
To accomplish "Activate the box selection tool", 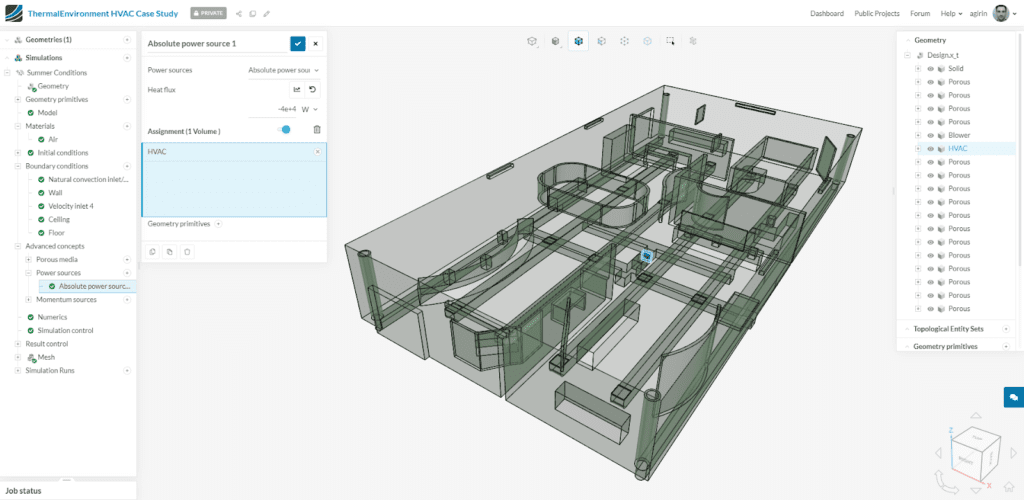I will (x=670, y=41).
